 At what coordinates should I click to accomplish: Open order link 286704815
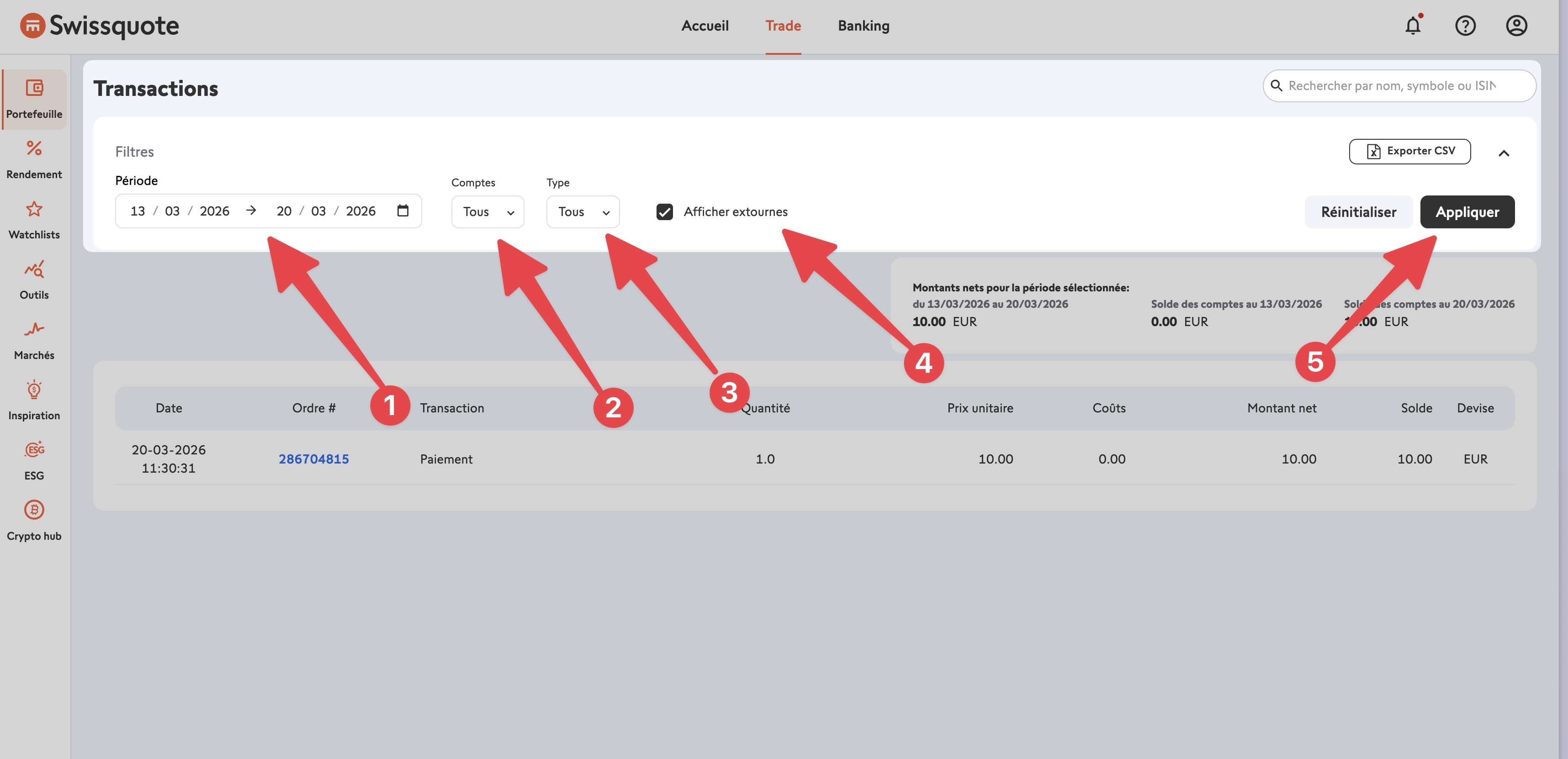[x=313, y=459]
